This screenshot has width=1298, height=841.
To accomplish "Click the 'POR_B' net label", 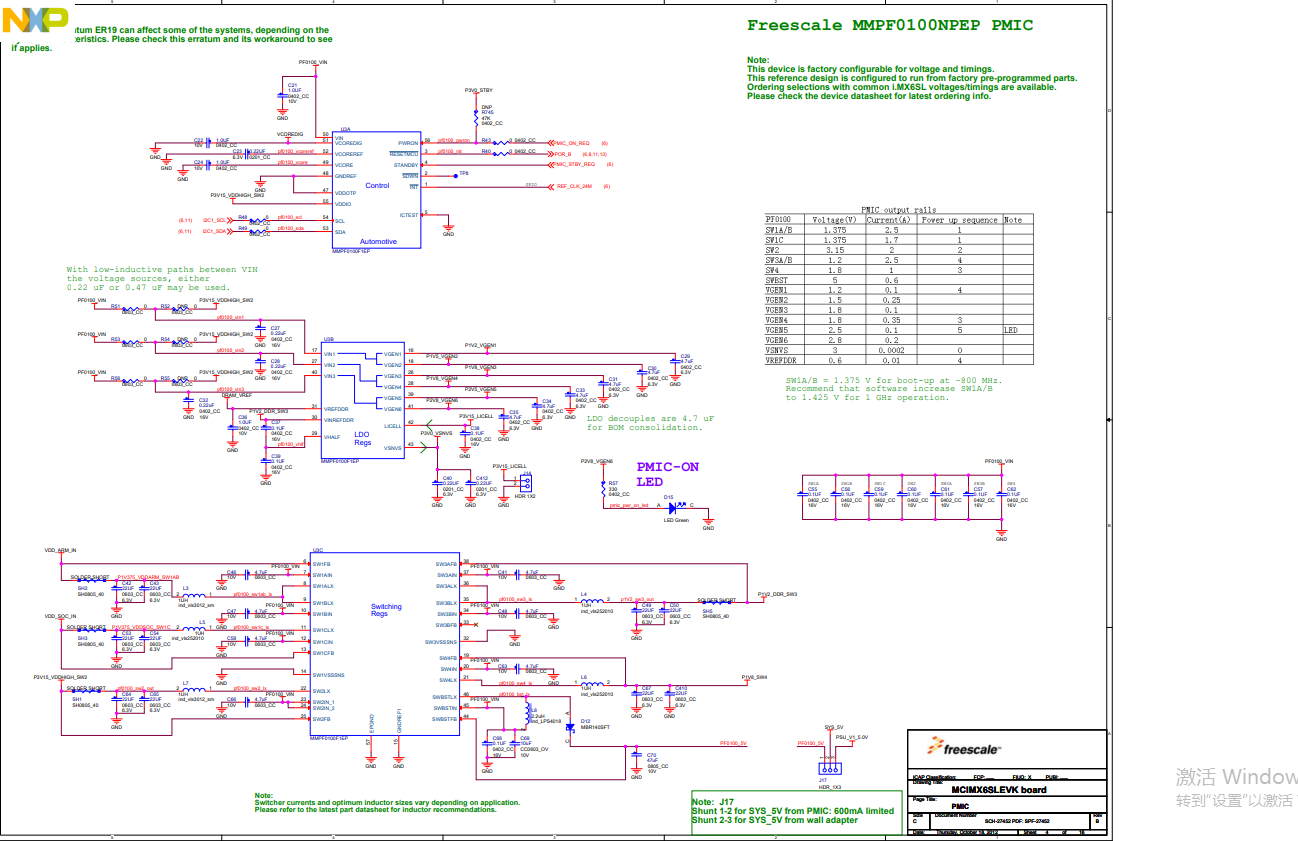I will click(563, 154).
